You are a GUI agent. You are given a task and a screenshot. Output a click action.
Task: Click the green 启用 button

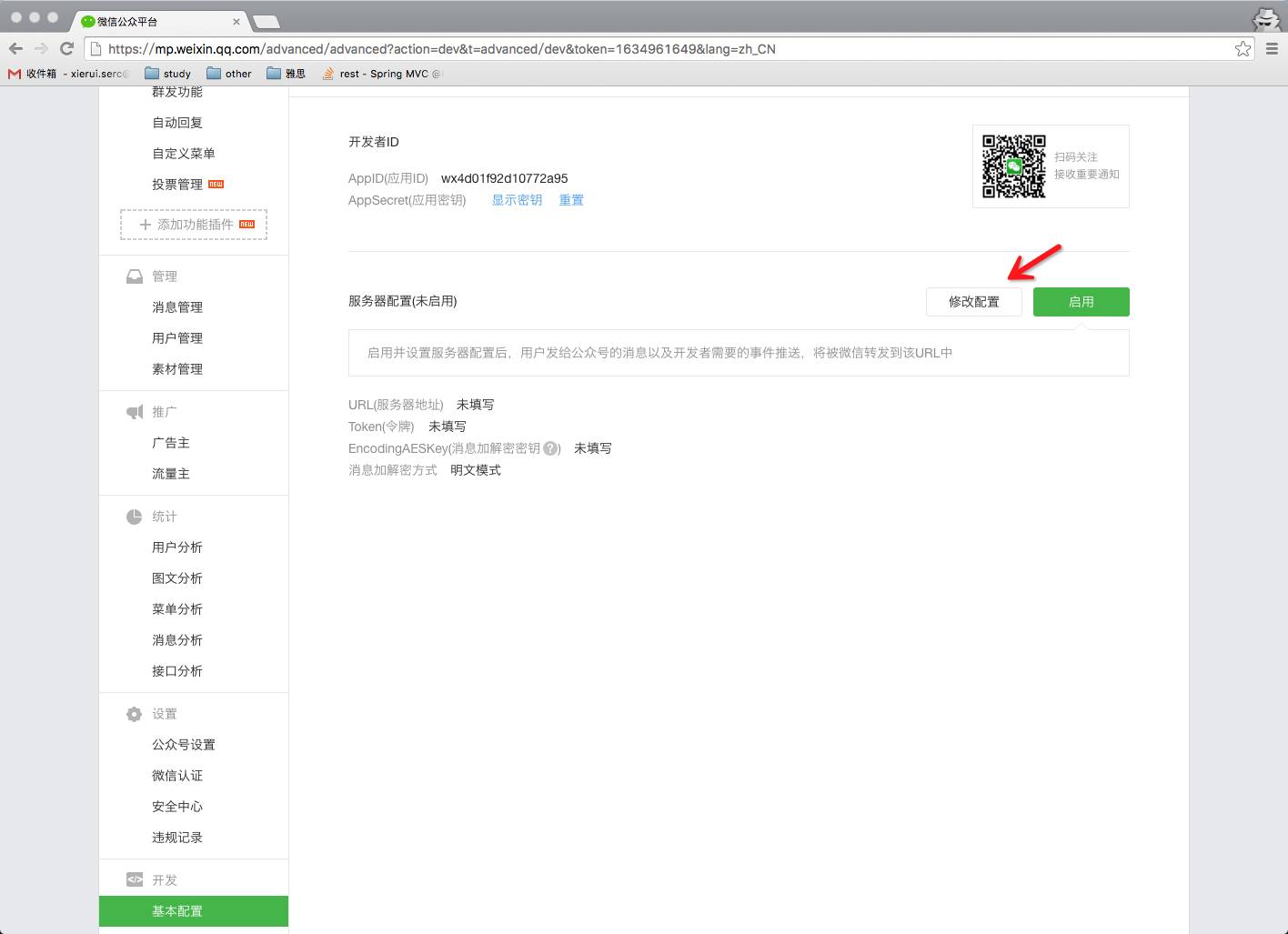(1082, 302)
